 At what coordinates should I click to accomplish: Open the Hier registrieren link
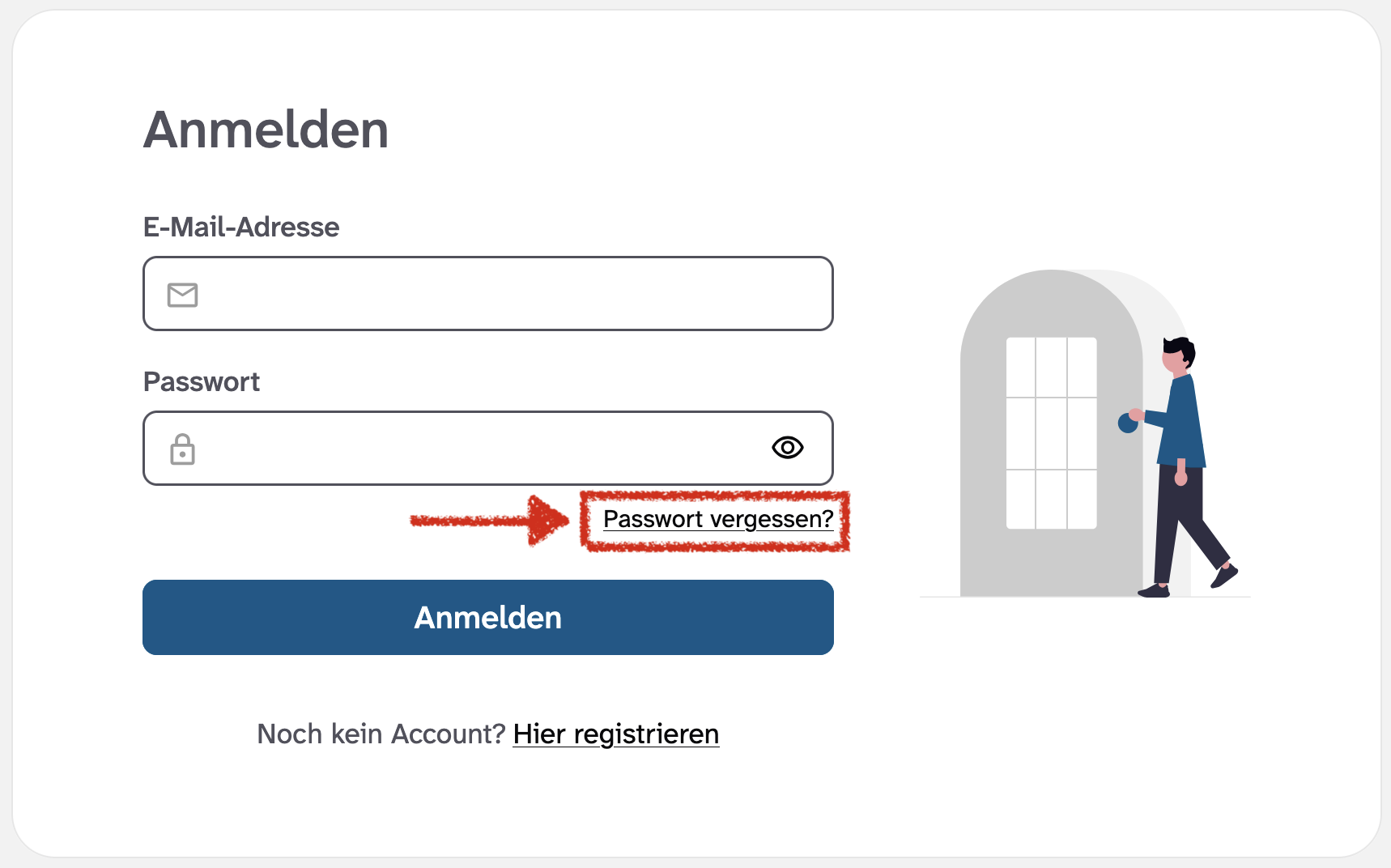(x=616, y=734)
